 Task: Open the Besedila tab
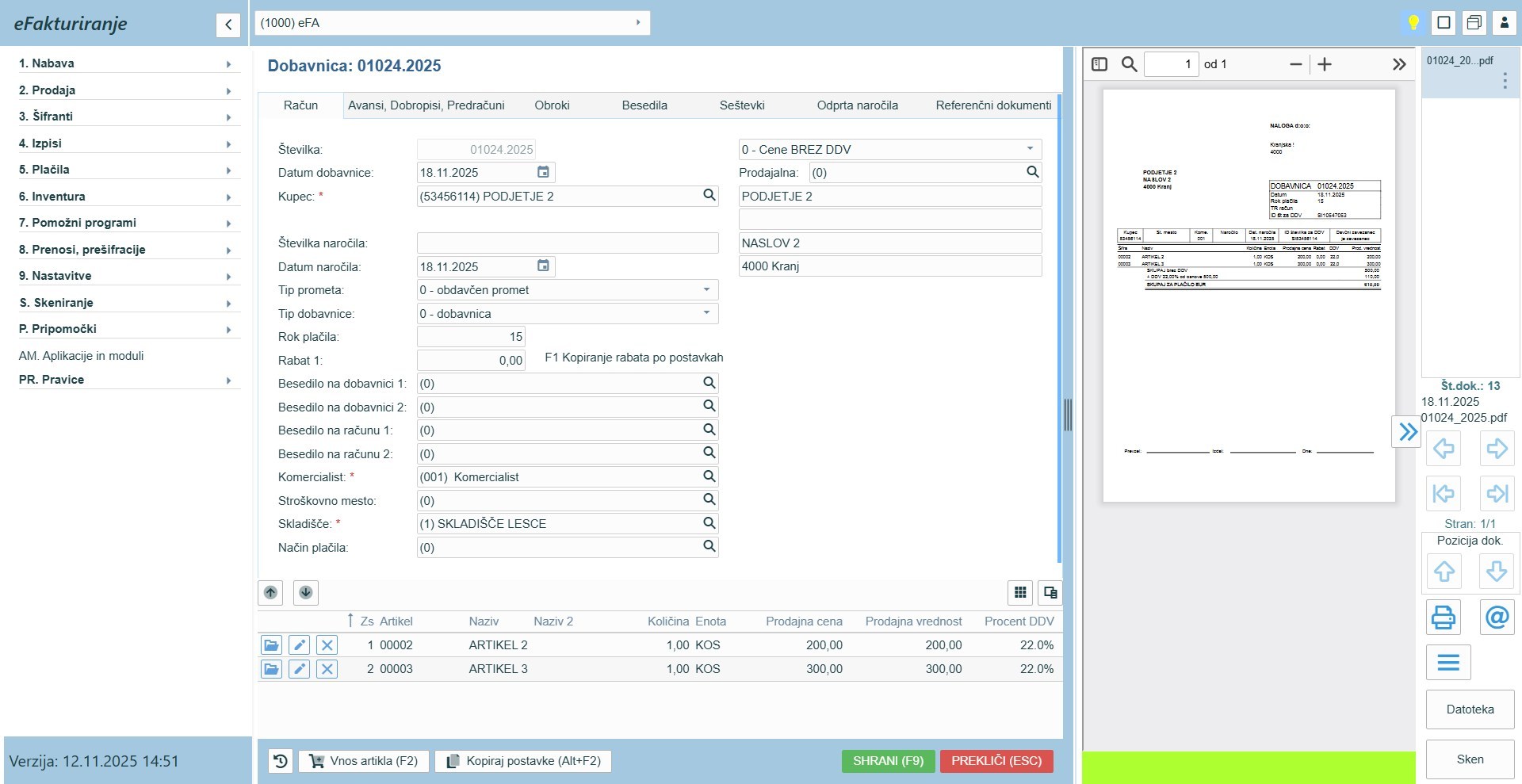pos(644,105)
